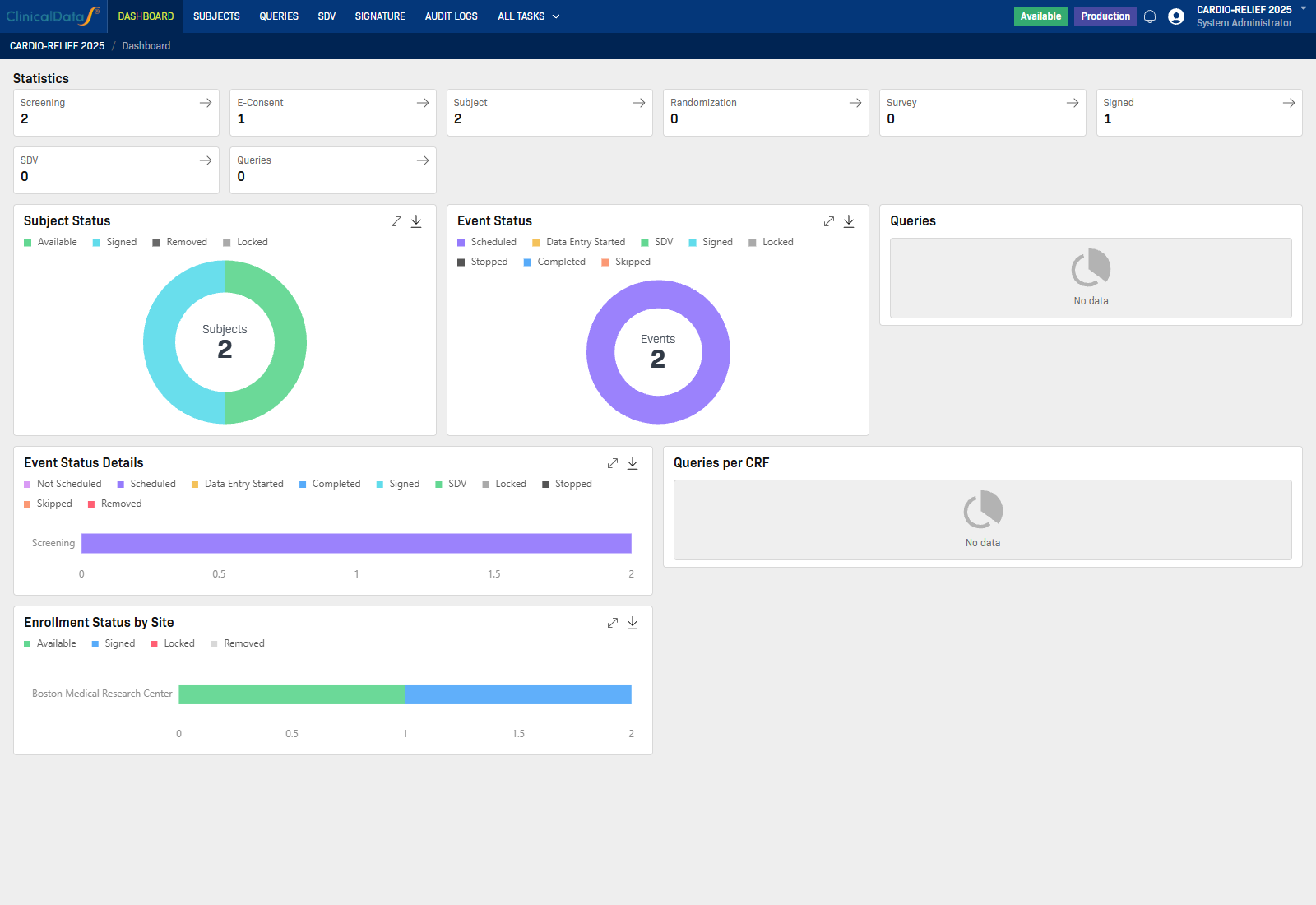The height and width of the screenshot is (905, 1316).
Task: Download Enrollment Status by Site chart
Action: 633,623
